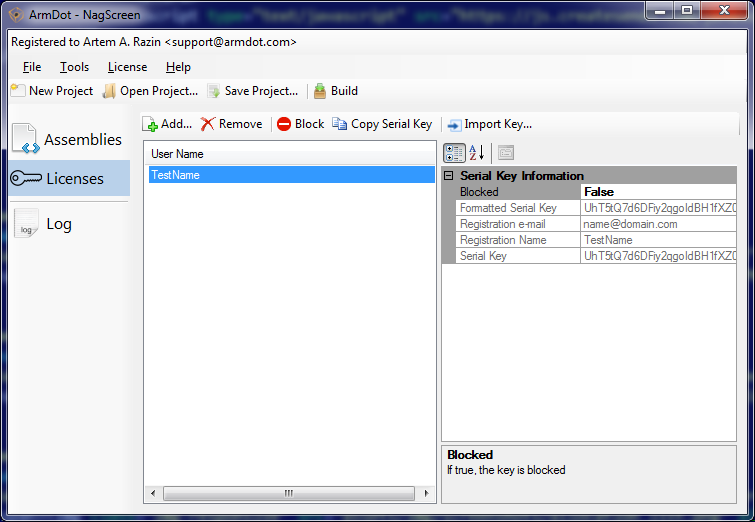
Task: Click the Remove button label
Action: 241,124
